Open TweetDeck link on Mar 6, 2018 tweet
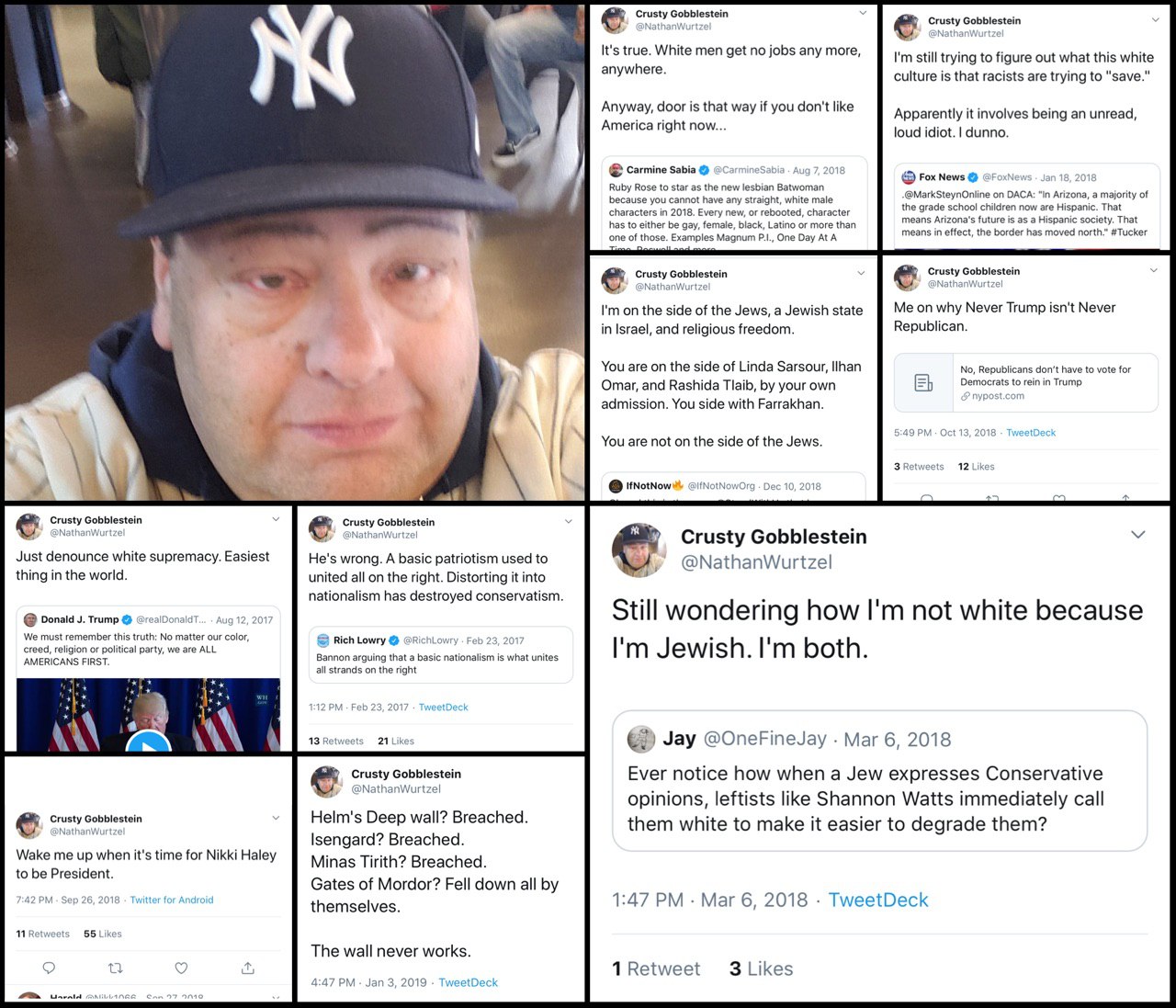 coord(878,900)
